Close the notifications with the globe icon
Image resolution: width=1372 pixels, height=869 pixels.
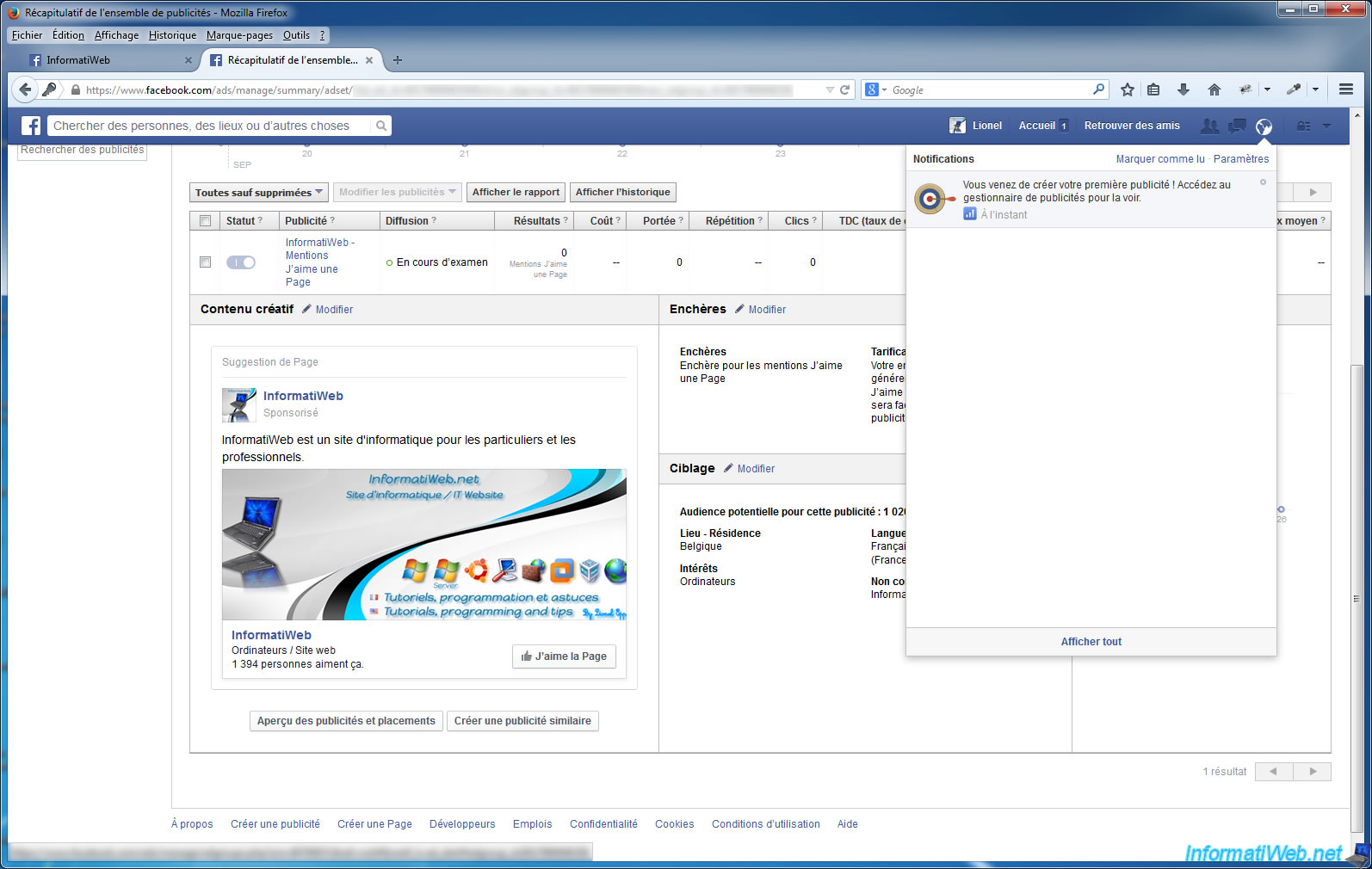[1264, 126]
